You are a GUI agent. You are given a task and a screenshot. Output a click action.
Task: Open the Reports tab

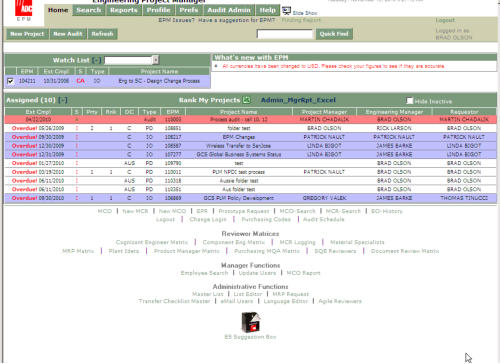124,10
